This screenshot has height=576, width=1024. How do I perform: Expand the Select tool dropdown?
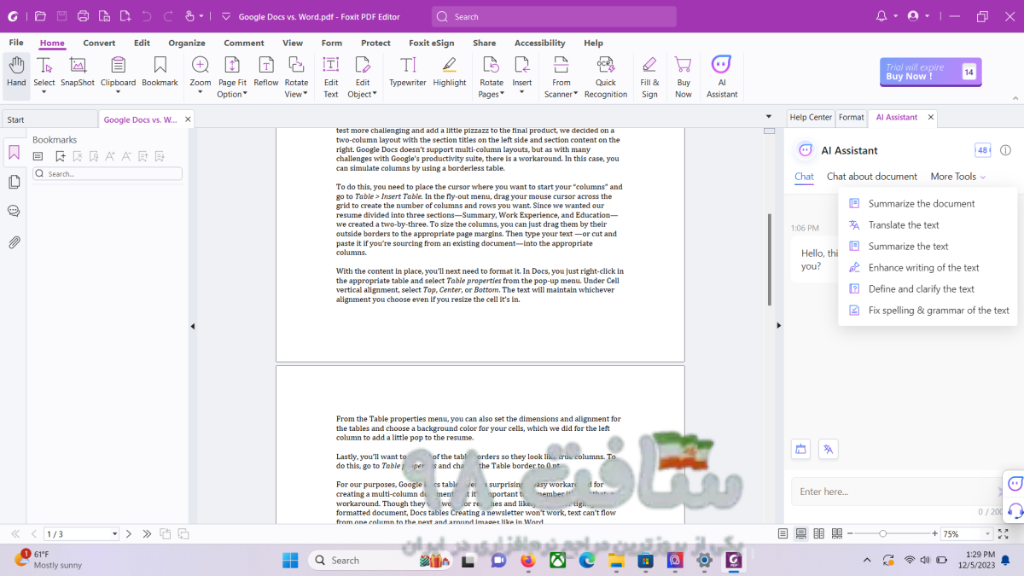44,92
